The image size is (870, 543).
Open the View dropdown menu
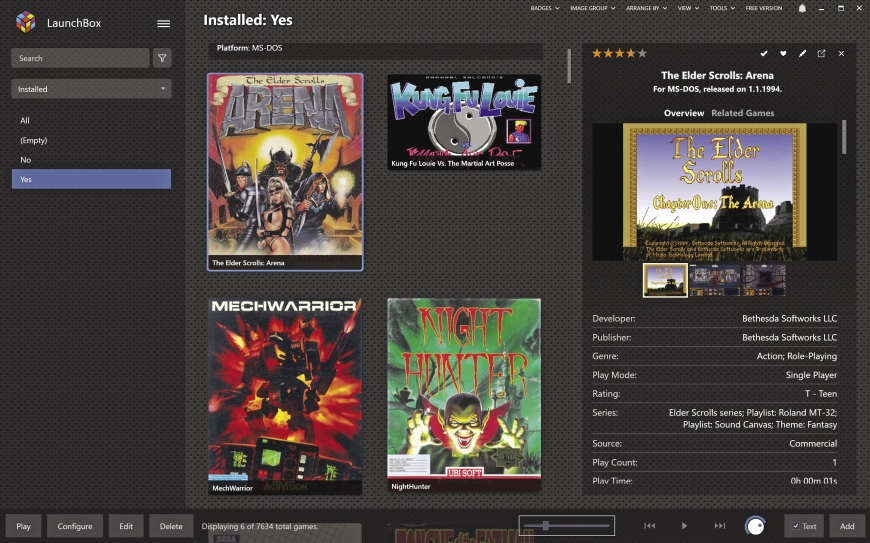[688, 8]
